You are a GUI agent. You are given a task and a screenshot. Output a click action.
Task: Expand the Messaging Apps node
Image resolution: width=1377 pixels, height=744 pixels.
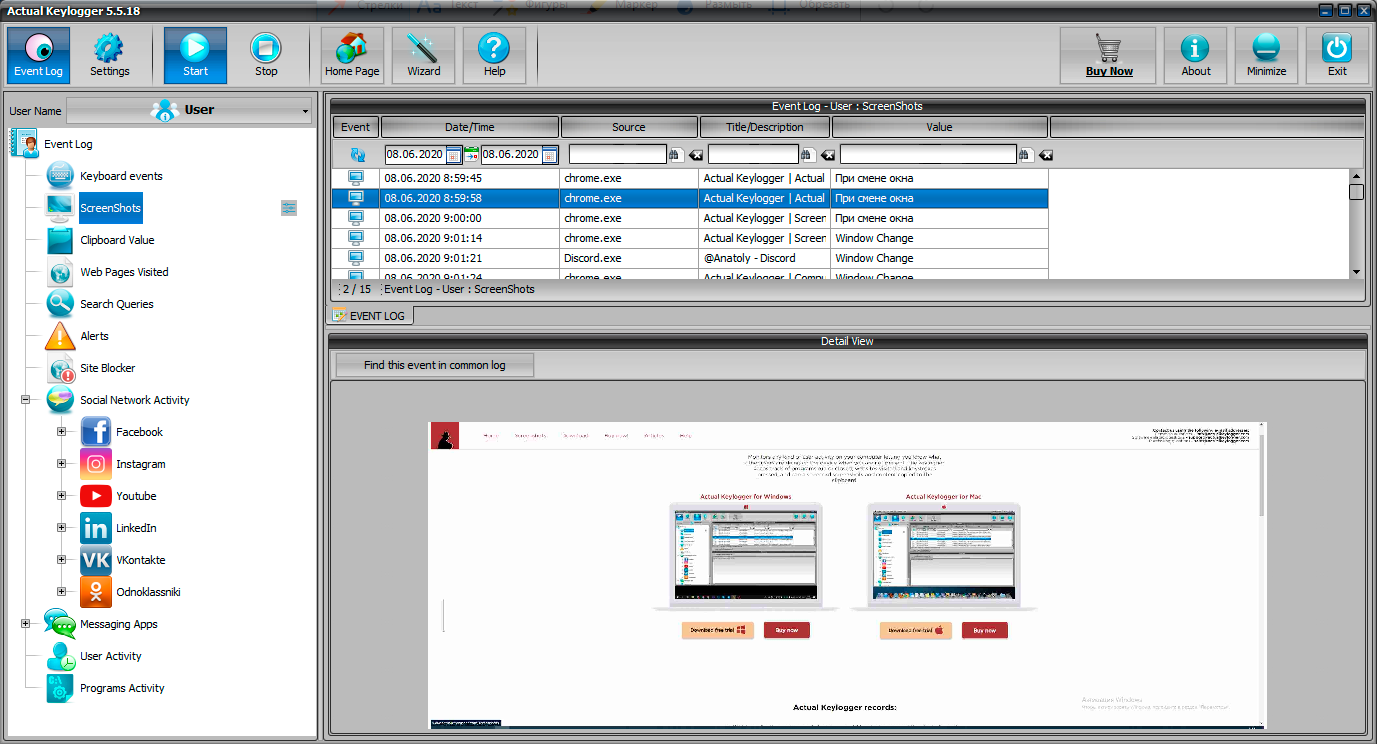pyautogui.click(x=25, y=624)
